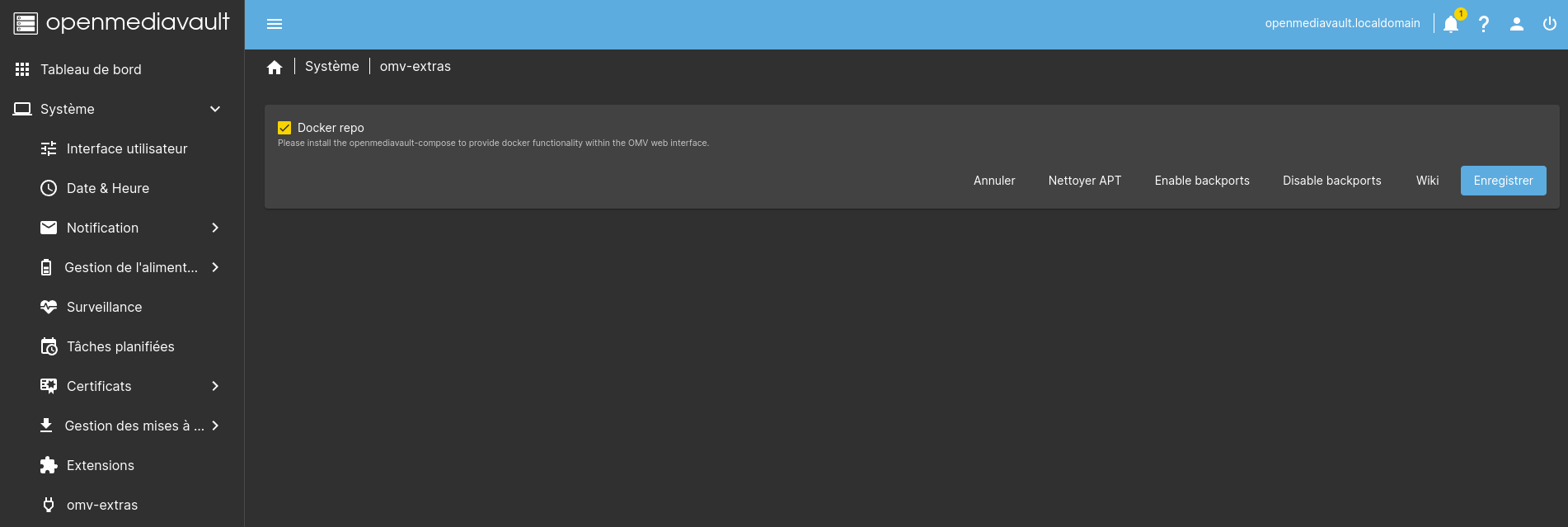
Task: Click the openmediavault logo icon
Action: (26, 23)
